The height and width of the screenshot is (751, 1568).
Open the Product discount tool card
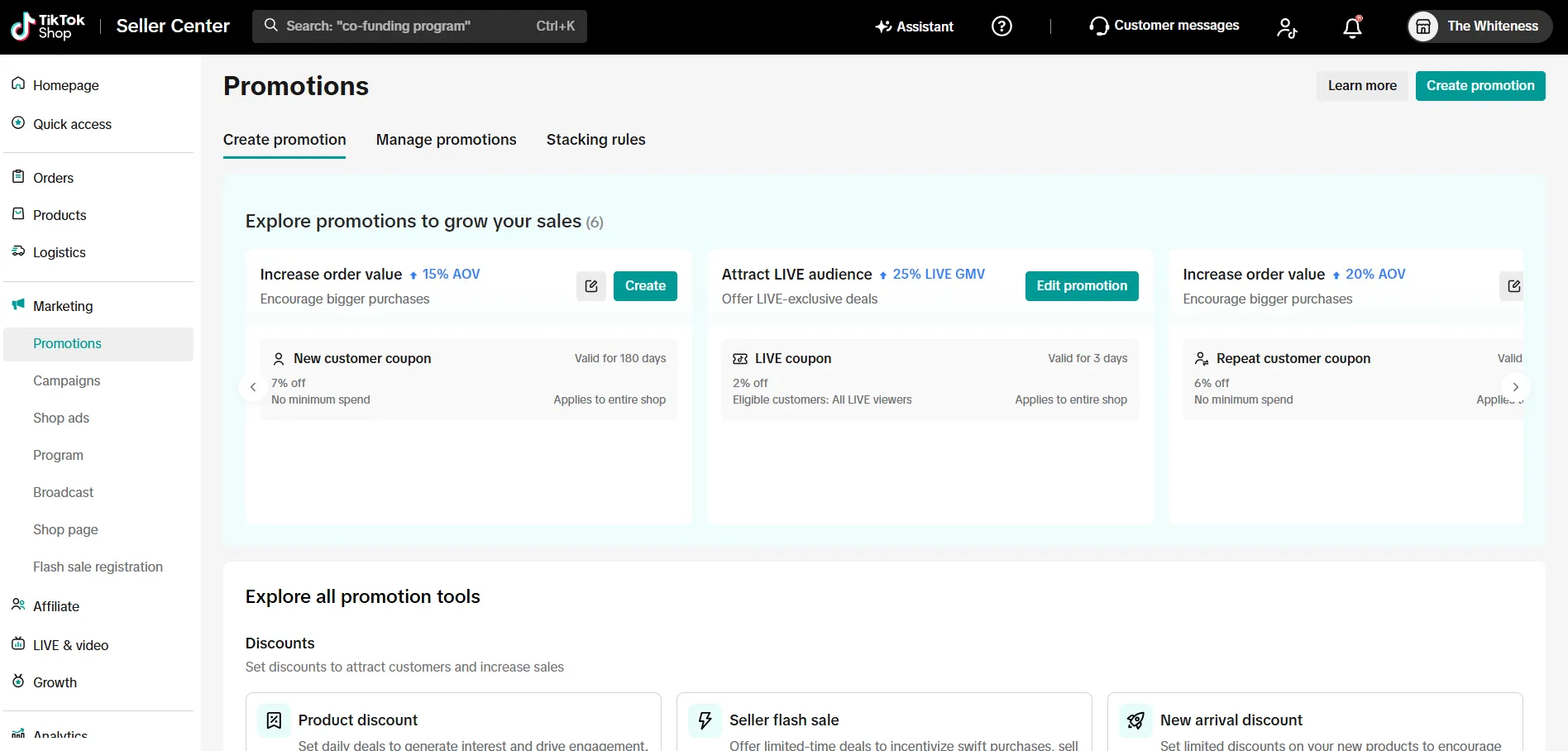(x=453, y=722)
